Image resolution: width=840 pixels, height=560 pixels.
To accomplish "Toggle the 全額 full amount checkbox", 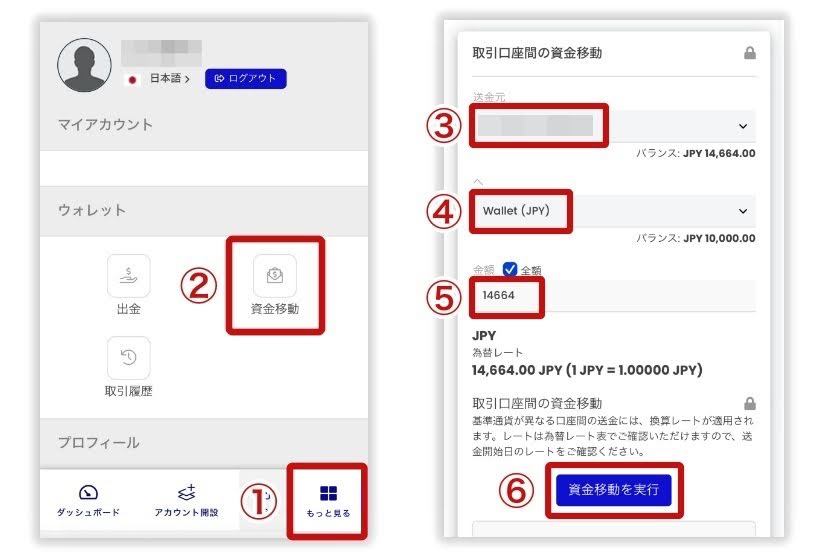I will coord(509,269).
